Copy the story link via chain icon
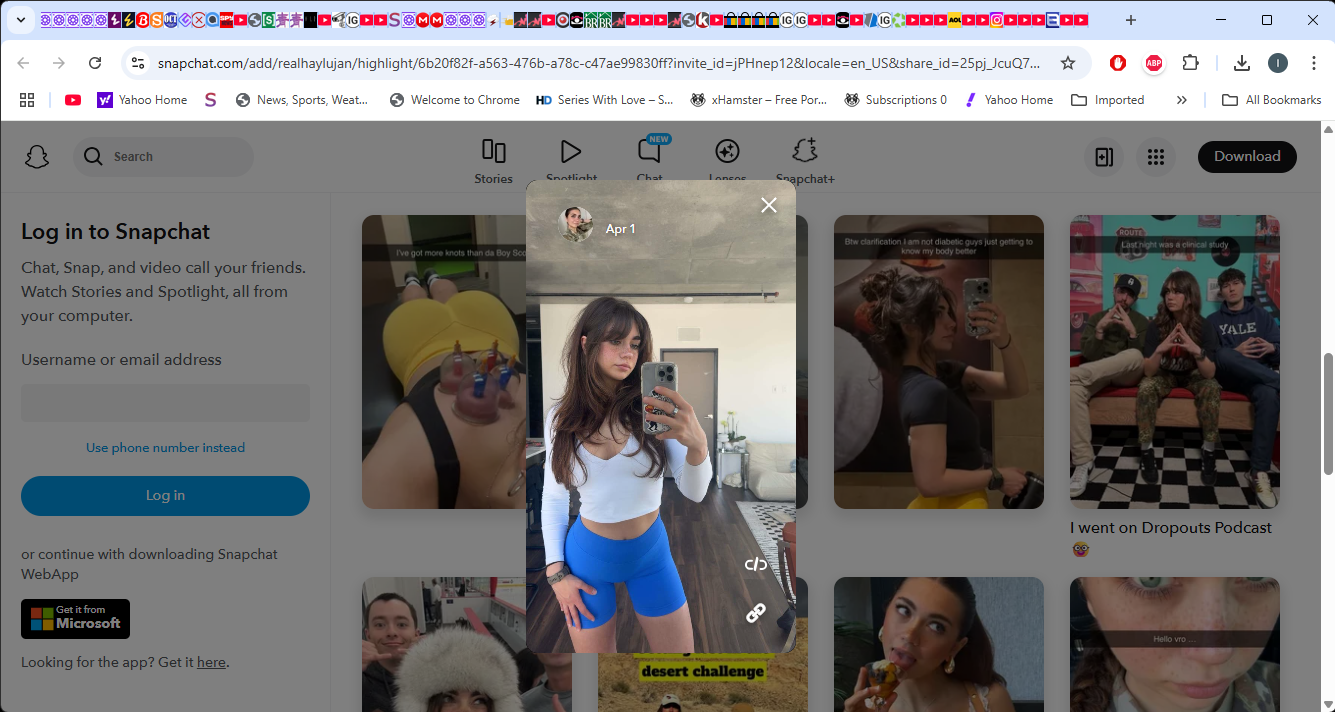 (x=756, y=613)
